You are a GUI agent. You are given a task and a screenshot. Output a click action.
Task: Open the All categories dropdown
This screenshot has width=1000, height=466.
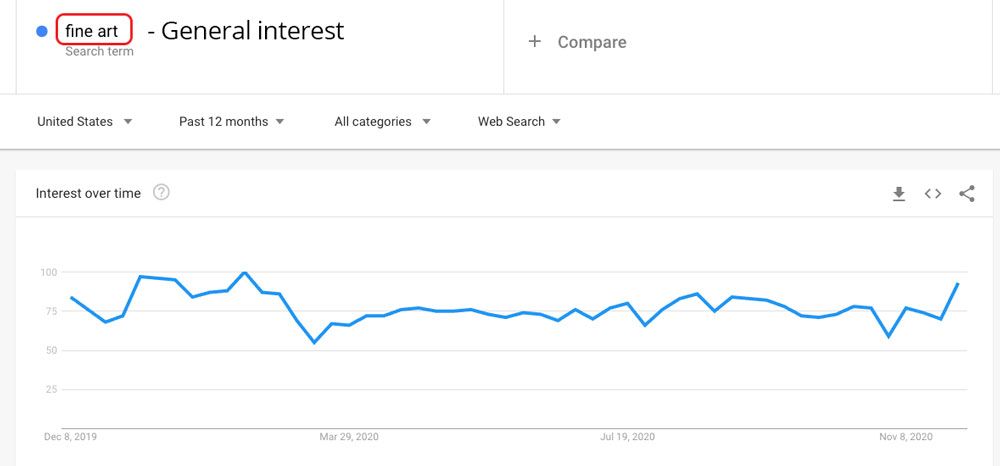coord(383,121)
